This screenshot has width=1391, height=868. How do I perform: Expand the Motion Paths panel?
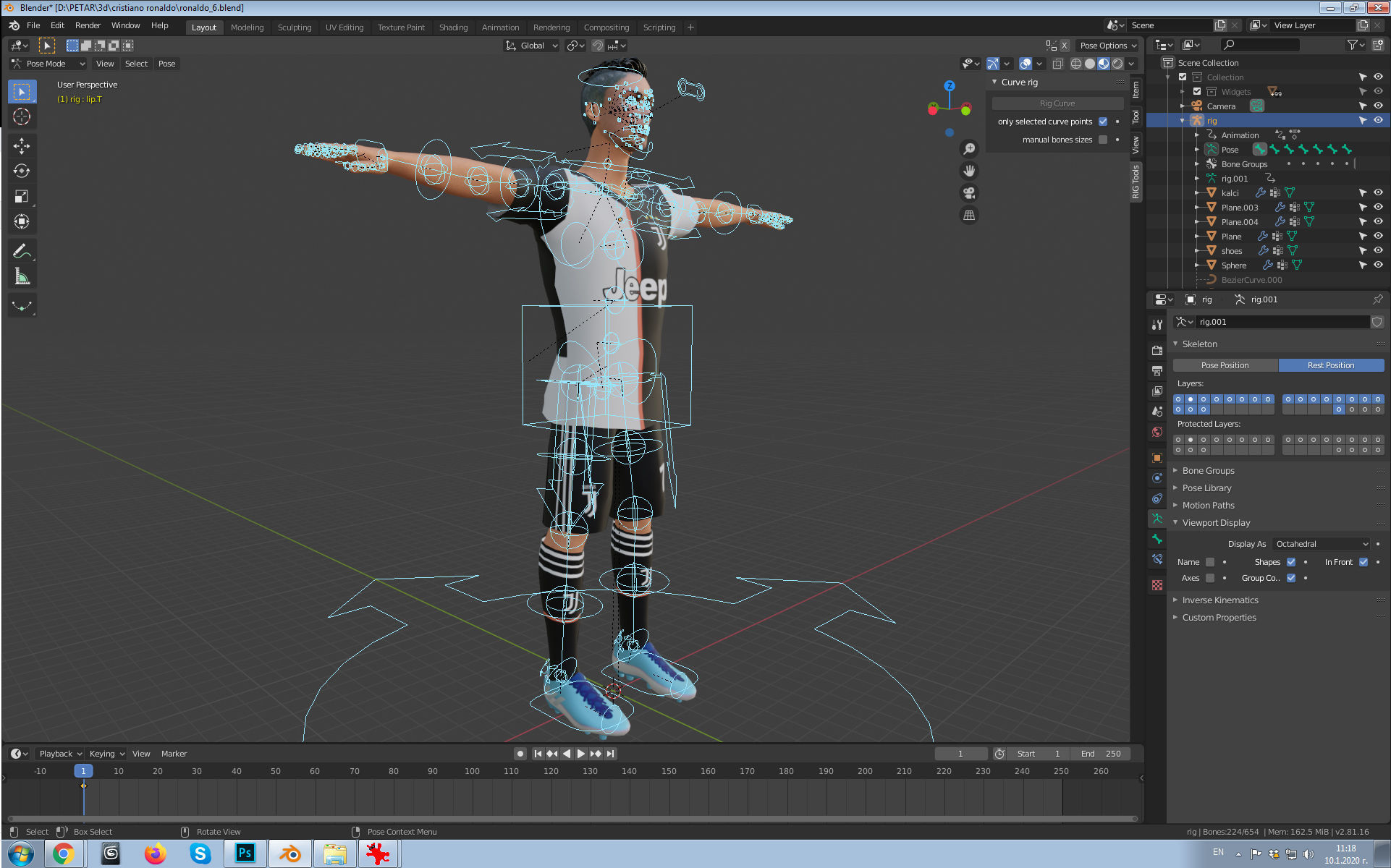[x=1208, y=506]
